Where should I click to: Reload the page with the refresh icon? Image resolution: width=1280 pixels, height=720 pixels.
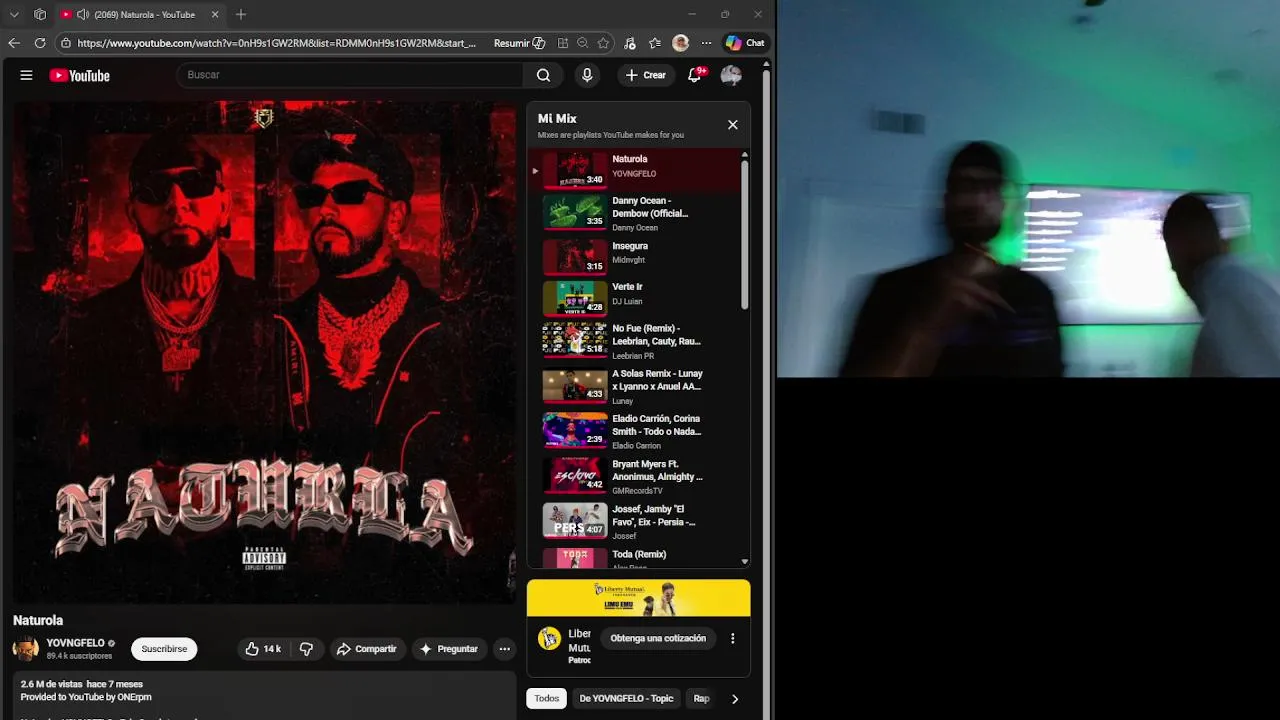tap(40, 43)
